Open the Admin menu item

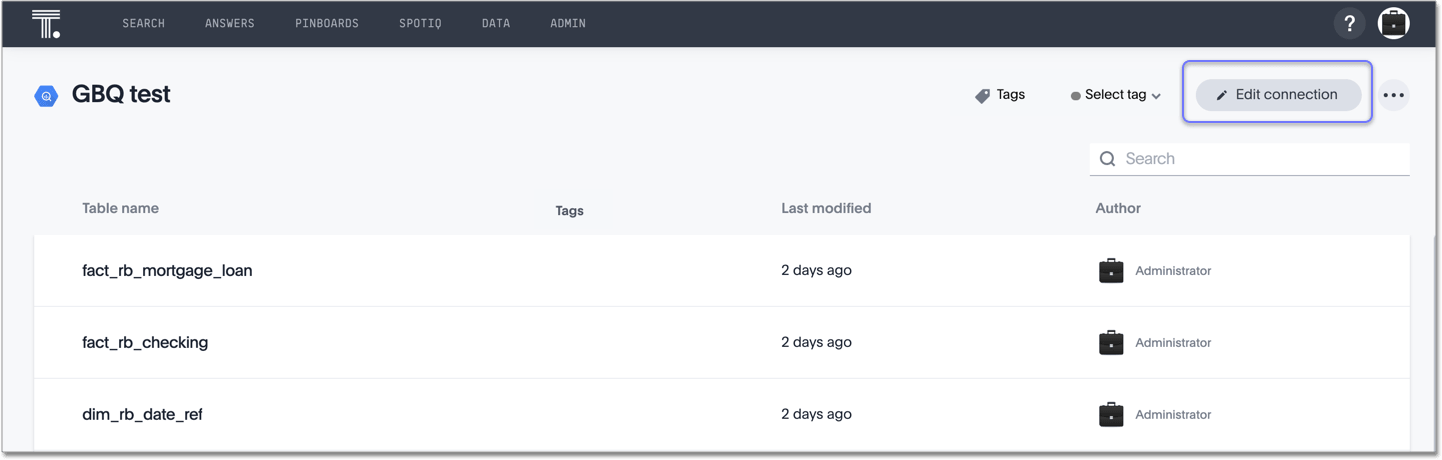pyautogui.click(x=567, y=23)
